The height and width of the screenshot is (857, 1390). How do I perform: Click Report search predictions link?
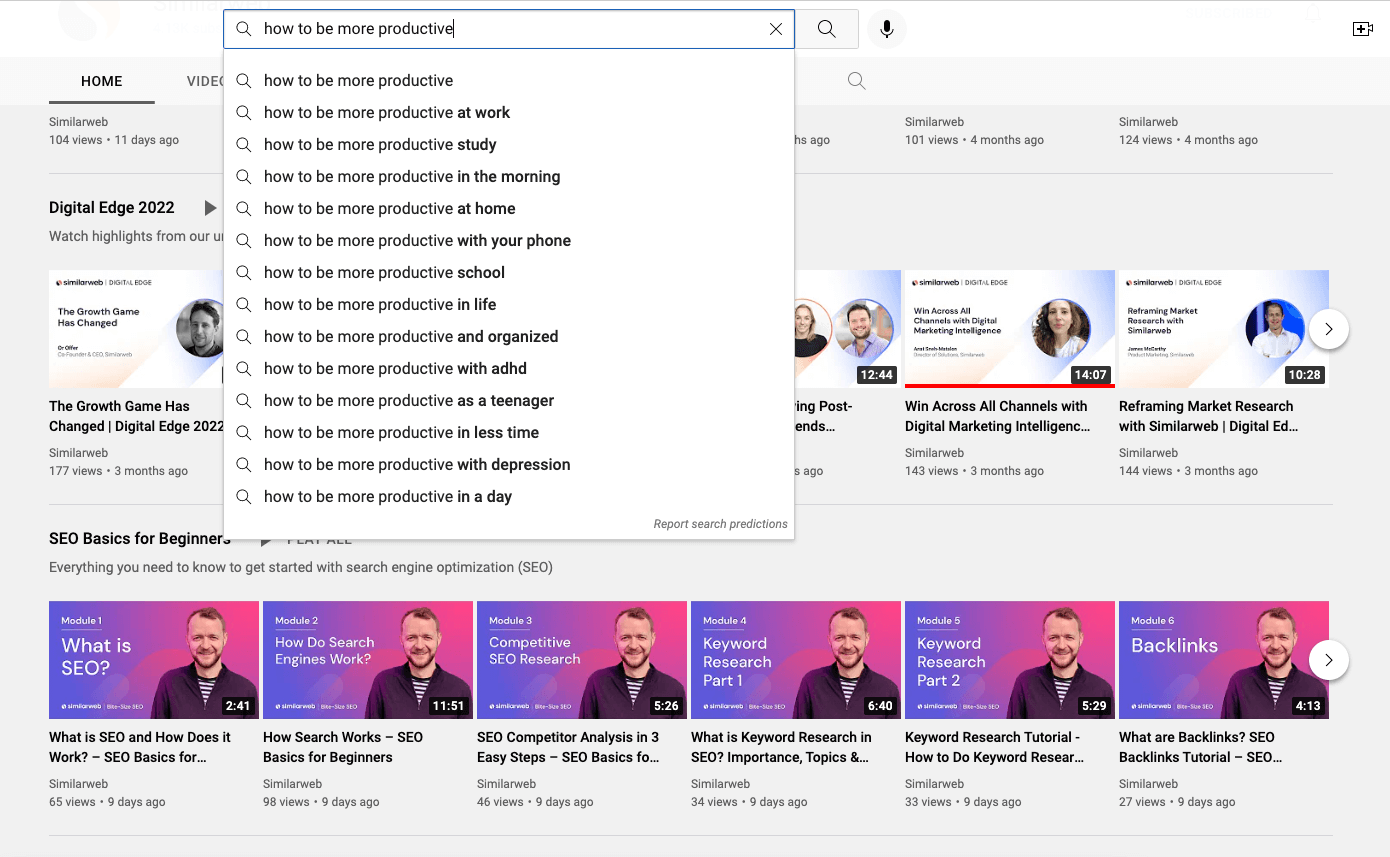point(720,524)
